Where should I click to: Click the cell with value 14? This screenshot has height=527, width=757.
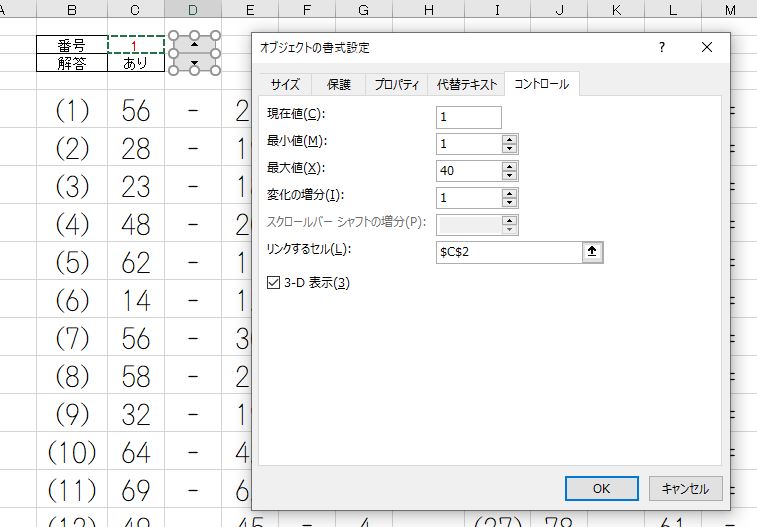tap(136, 300)
